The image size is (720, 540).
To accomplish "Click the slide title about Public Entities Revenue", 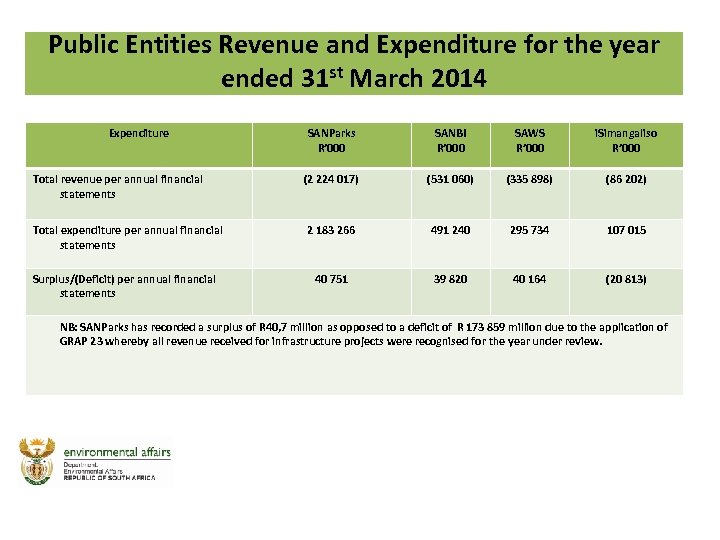I will (354, 62).
